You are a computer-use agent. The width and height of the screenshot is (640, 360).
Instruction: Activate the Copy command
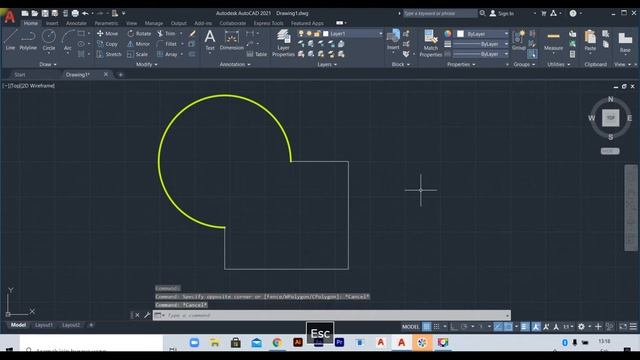tap(108, 44)
